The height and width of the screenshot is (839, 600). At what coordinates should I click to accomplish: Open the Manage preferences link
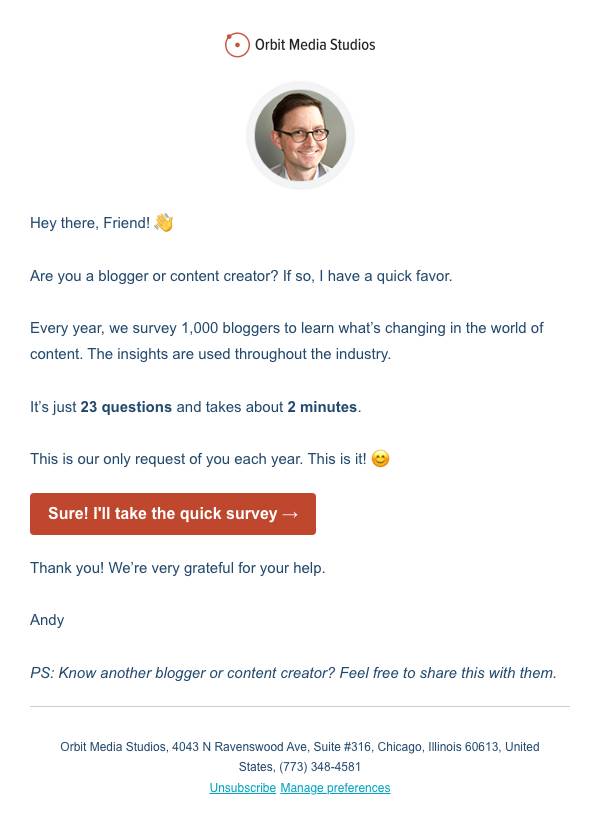(335, 788)
